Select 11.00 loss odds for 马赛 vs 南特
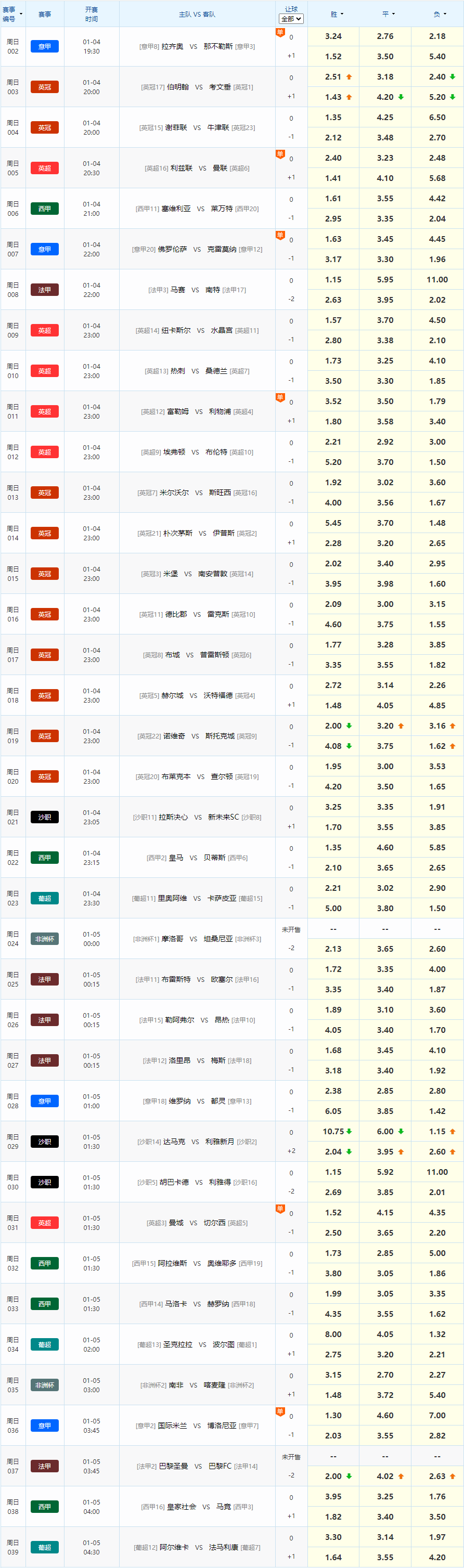Screen dimensions: 464x1568 (437, 279)
